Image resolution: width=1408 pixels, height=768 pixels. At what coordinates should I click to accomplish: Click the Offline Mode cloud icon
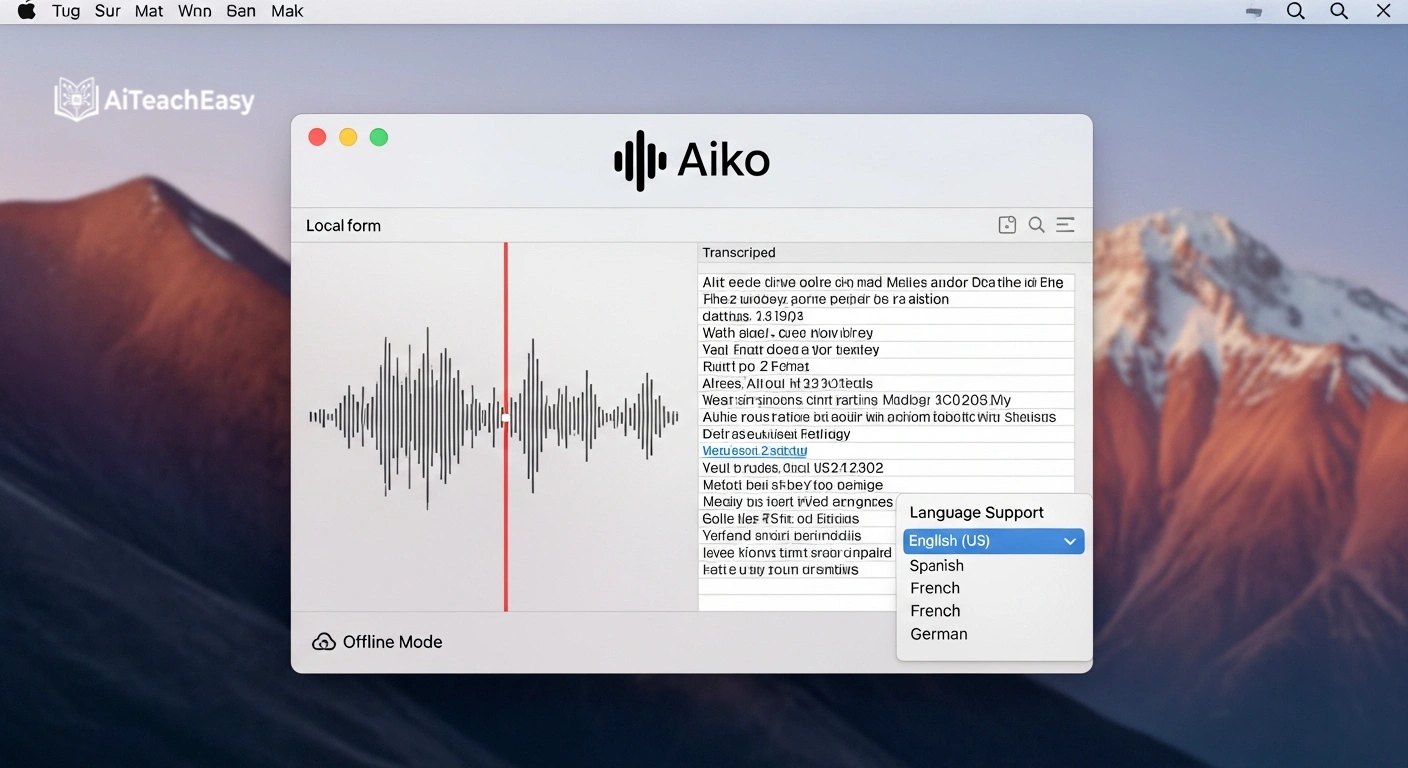[x=324, y=642]
